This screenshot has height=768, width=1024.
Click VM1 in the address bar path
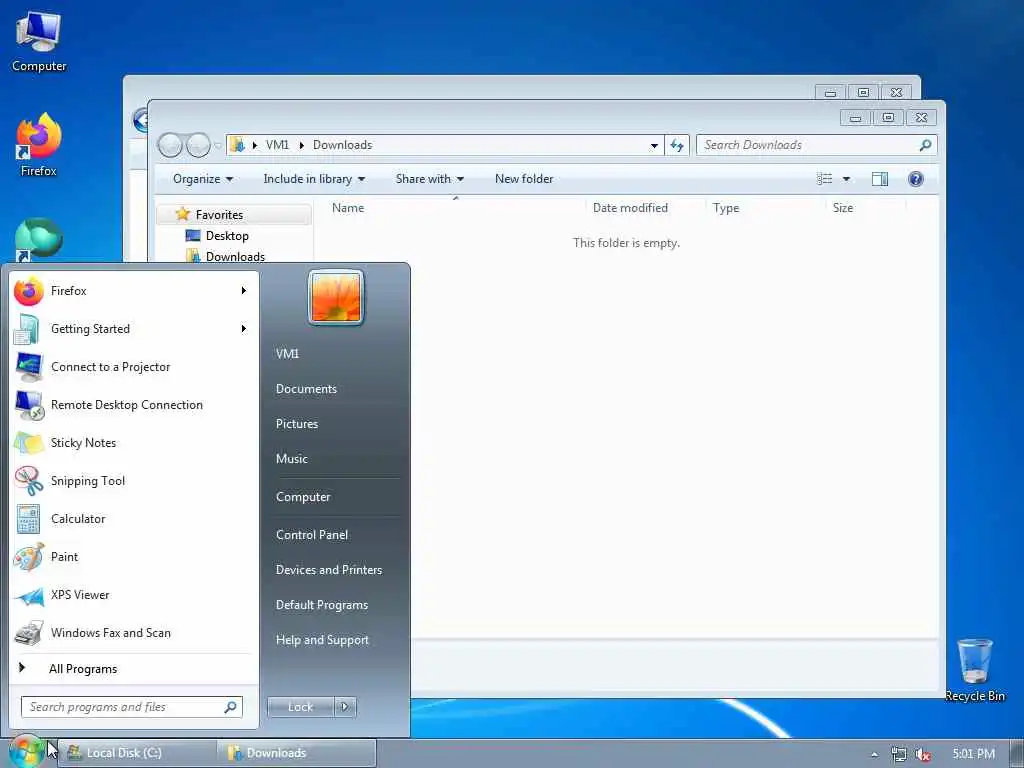(277, 145)
